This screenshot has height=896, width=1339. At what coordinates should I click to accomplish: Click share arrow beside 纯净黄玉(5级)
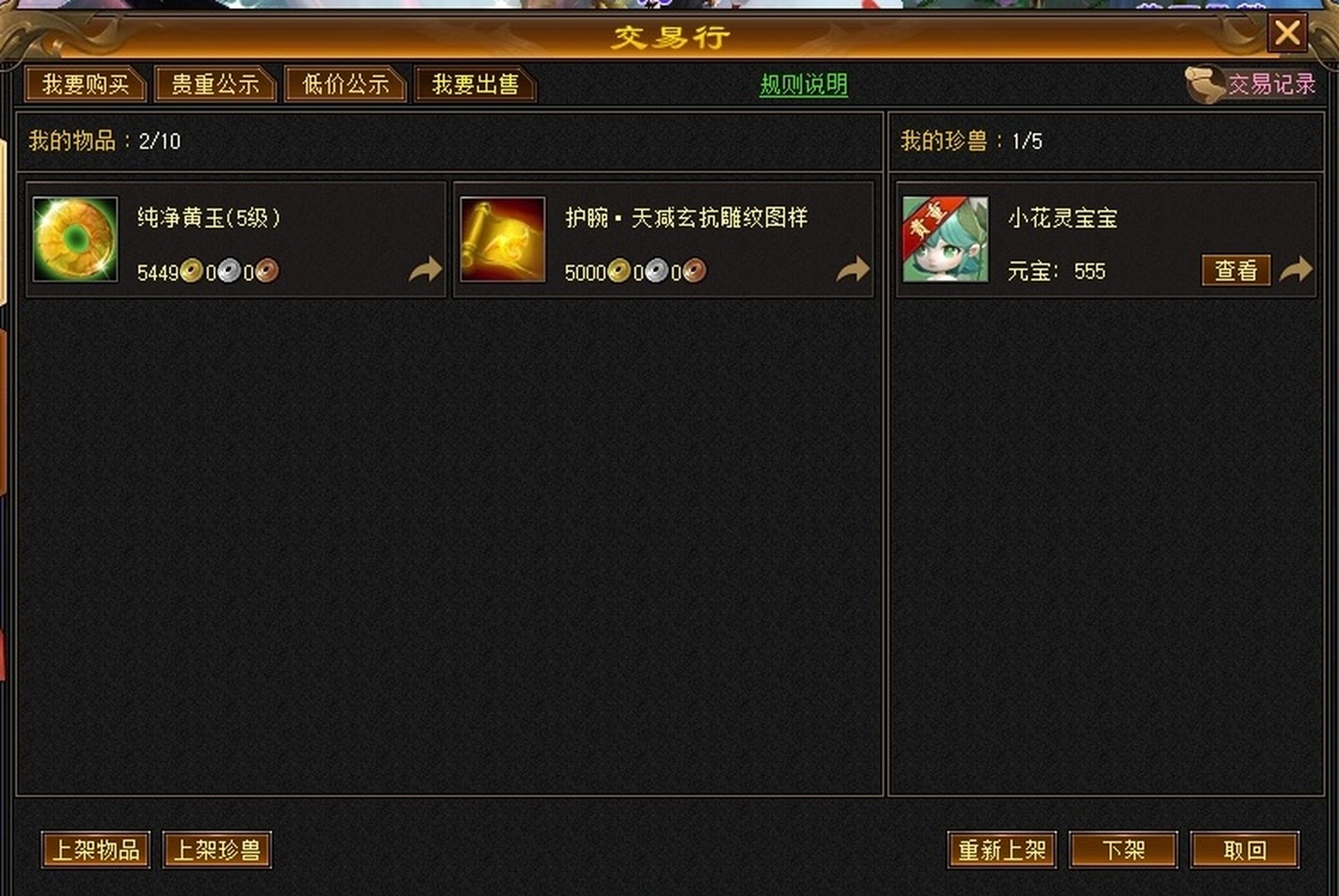[x=425, y=270]
